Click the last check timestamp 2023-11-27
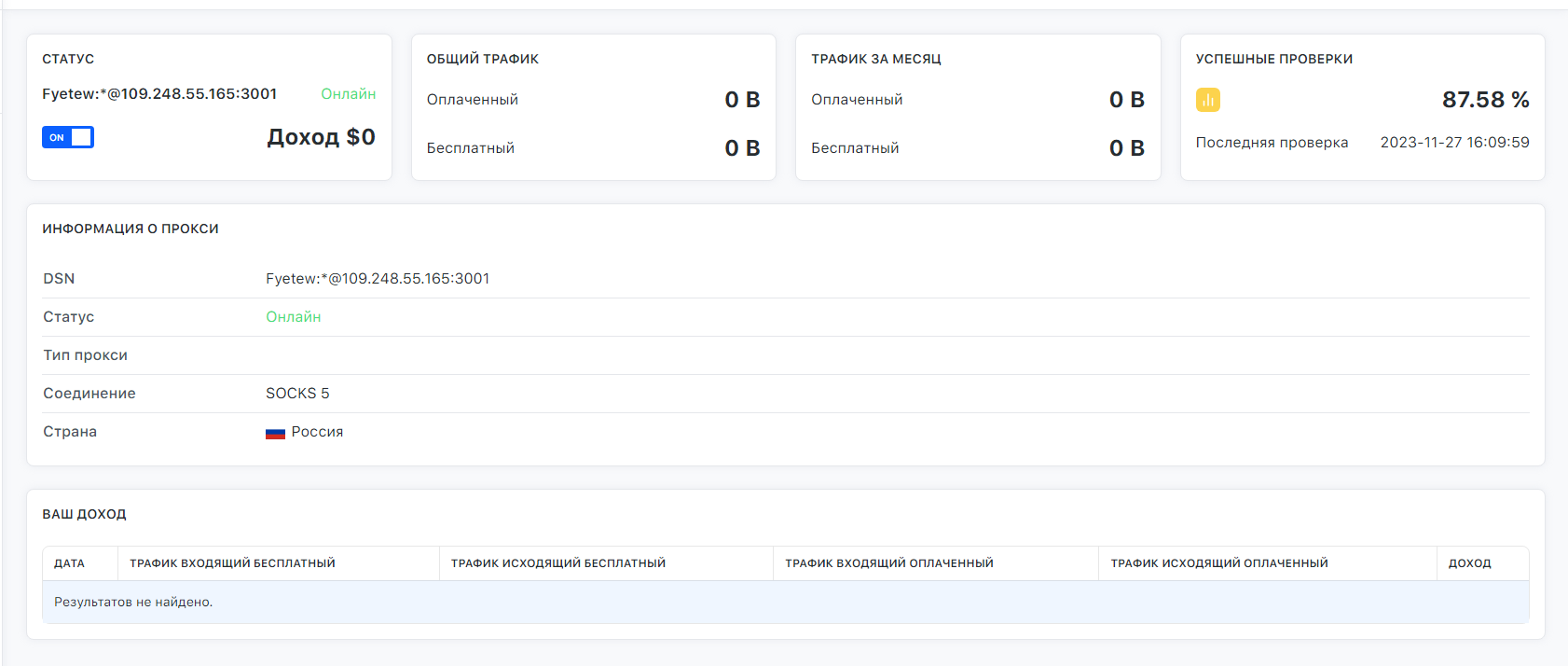This screenshot has width=1568, height=666. 1454,143
